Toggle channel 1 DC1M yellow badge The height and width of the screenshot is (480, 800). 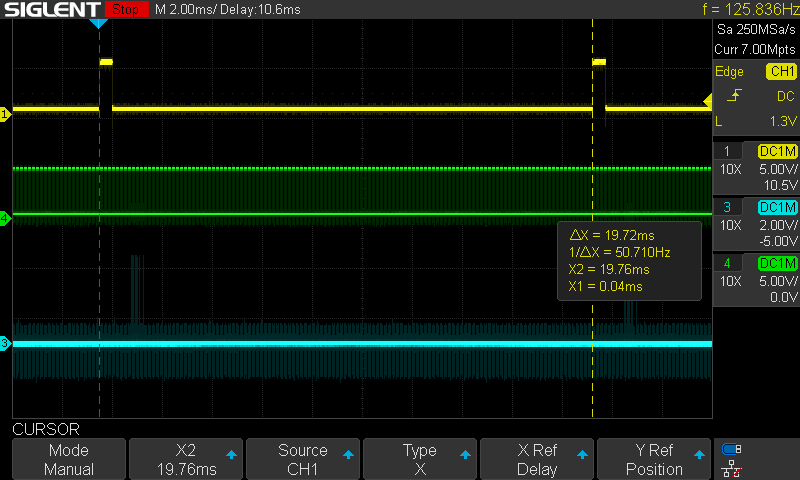(x=777, y=150)
